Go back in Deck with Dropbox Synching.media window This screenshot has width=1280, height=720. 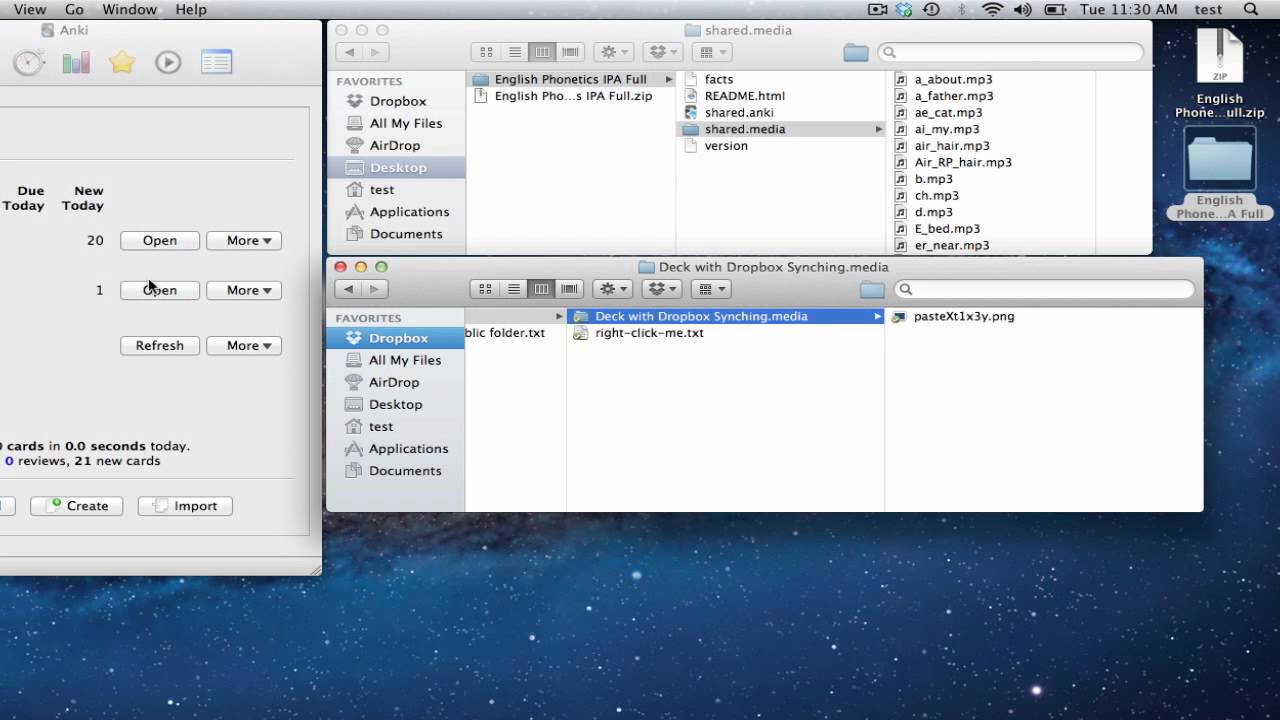click(x=348, y=289)
